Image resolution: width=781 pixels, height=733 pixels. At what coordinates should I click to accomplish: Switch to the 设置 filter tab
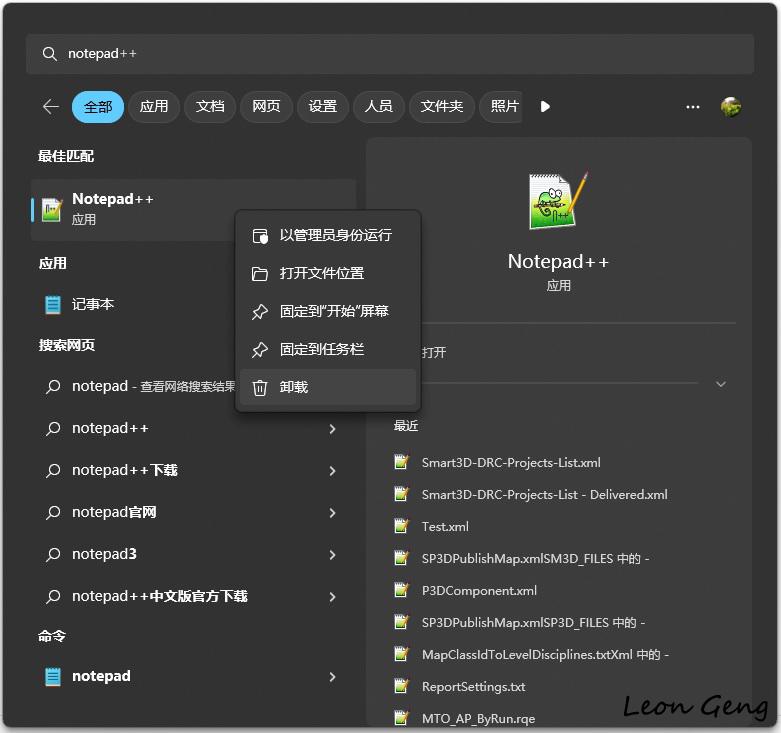click(x=322, y=107)
